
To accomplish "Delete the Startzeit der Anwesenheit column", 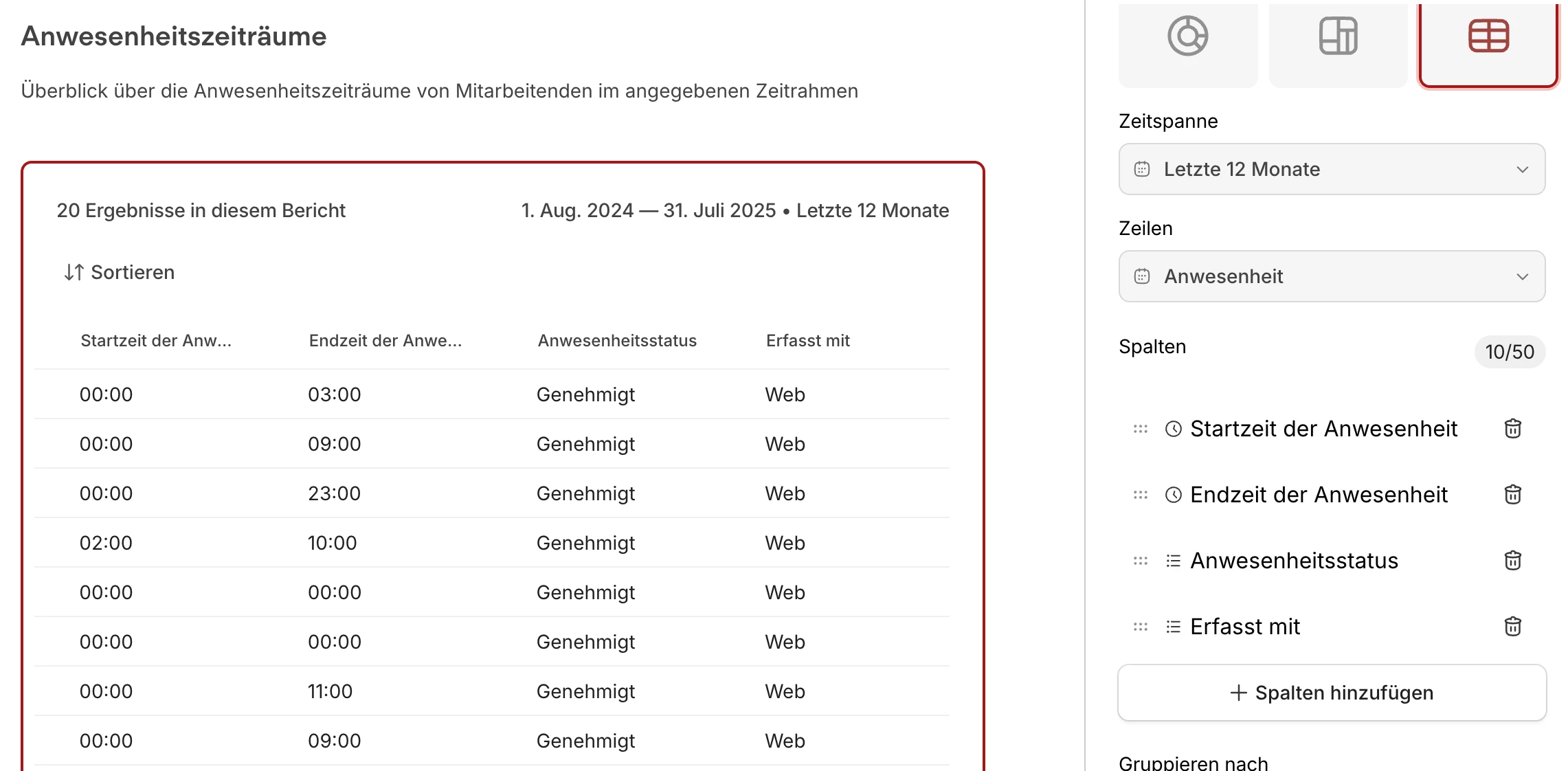I will pos(1512,429).
